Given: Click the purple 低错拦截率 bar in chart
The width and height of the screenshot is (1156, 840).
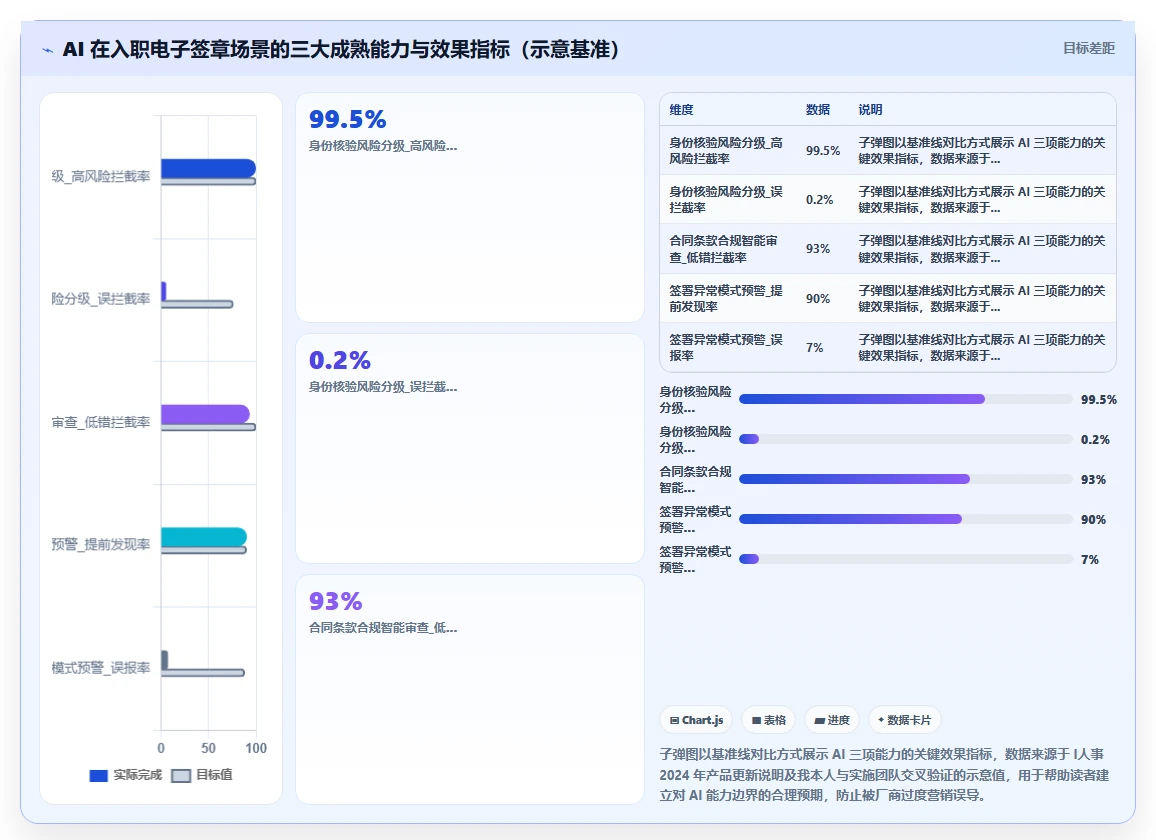Looking at the screenshot, I should pyautogui.click(x=205, y=414).
